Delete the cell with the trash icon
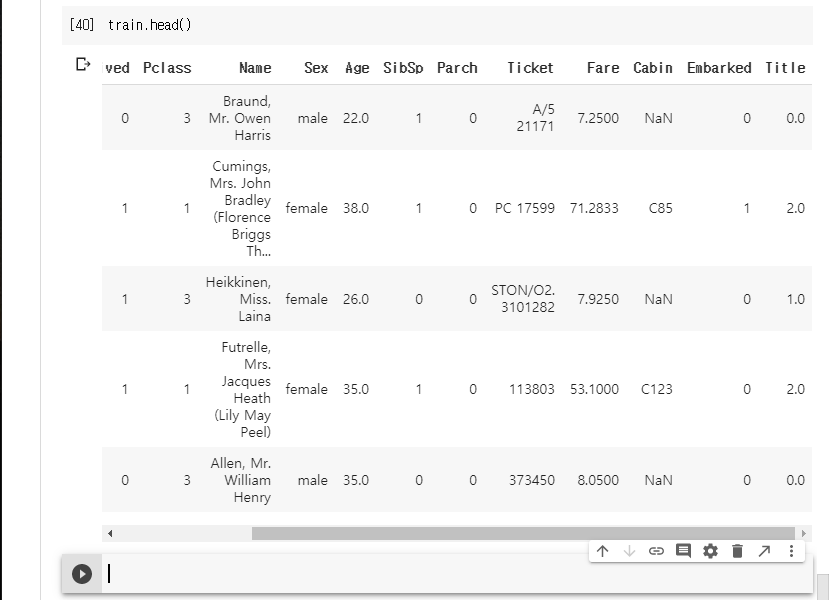829x600 pixels. [737, 551]
